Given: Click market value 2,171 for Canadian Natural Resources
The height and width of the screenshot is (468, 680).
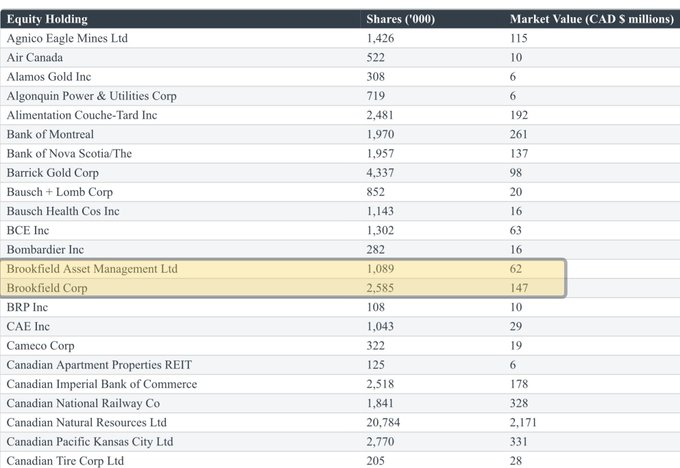Looking at the screenshot, I should point(523,422).
